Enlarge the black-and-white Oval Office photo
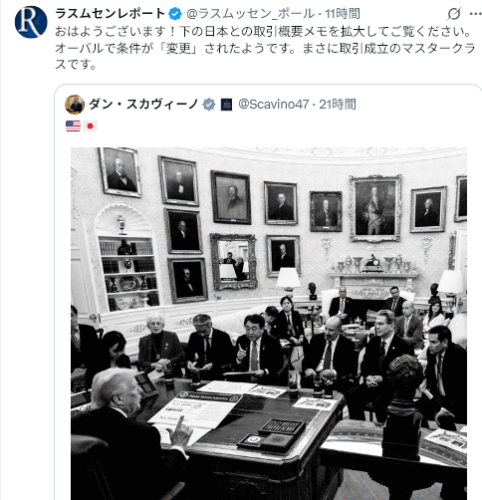The width and height of the screenshot is (482, 500). [269, 323]
